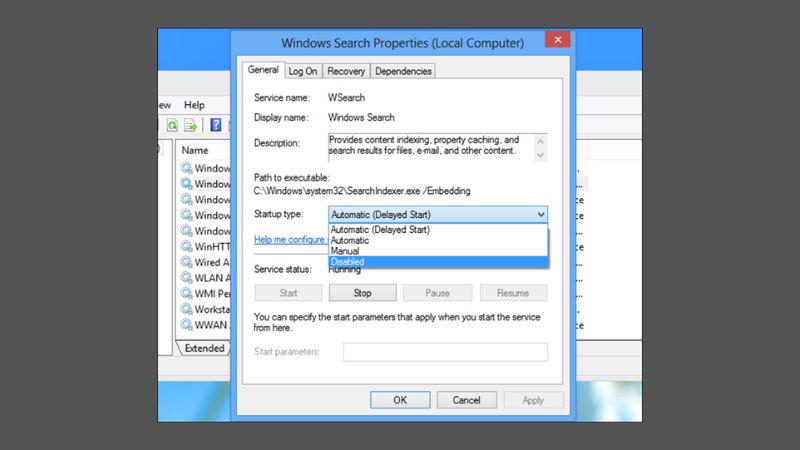800x450 pixels.
Task: Pick Automatic from startup type options
Action: point(350,240)
